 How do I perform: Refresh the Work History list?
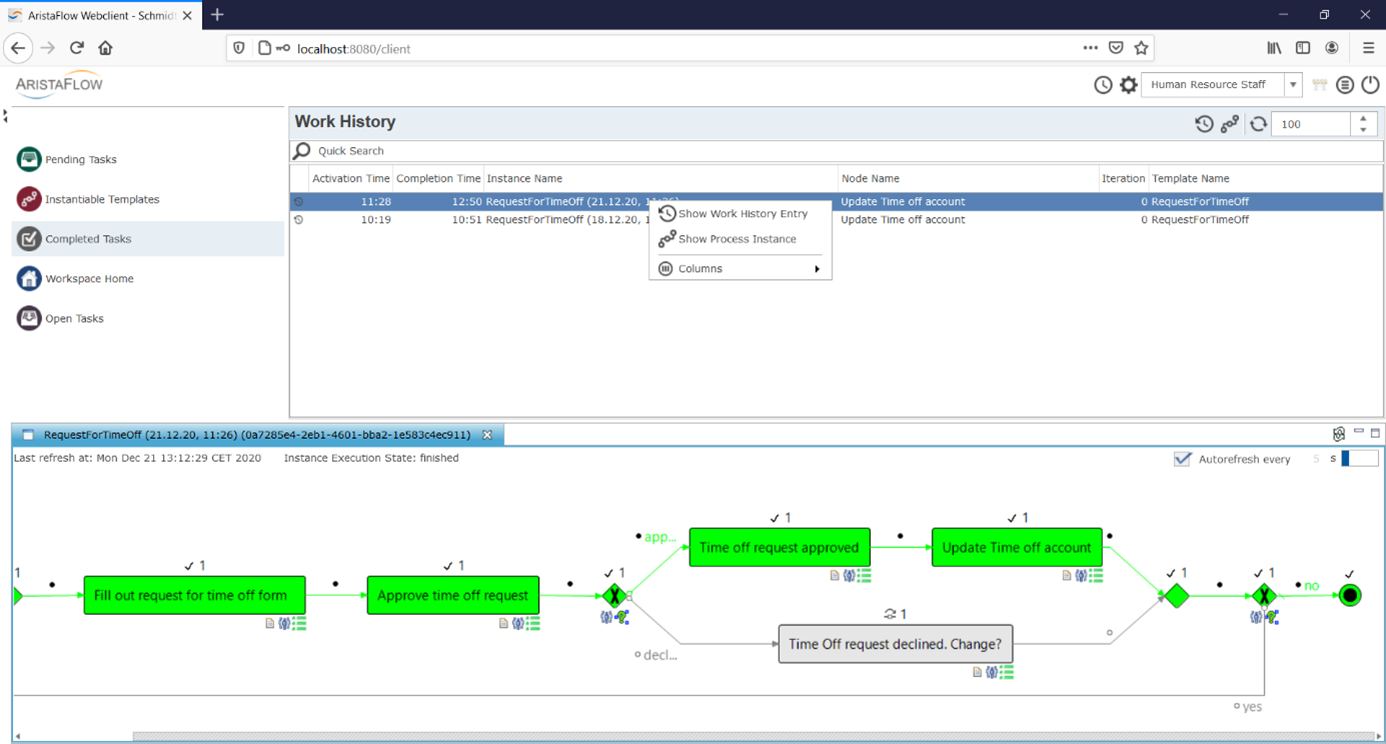point(1258,124)
